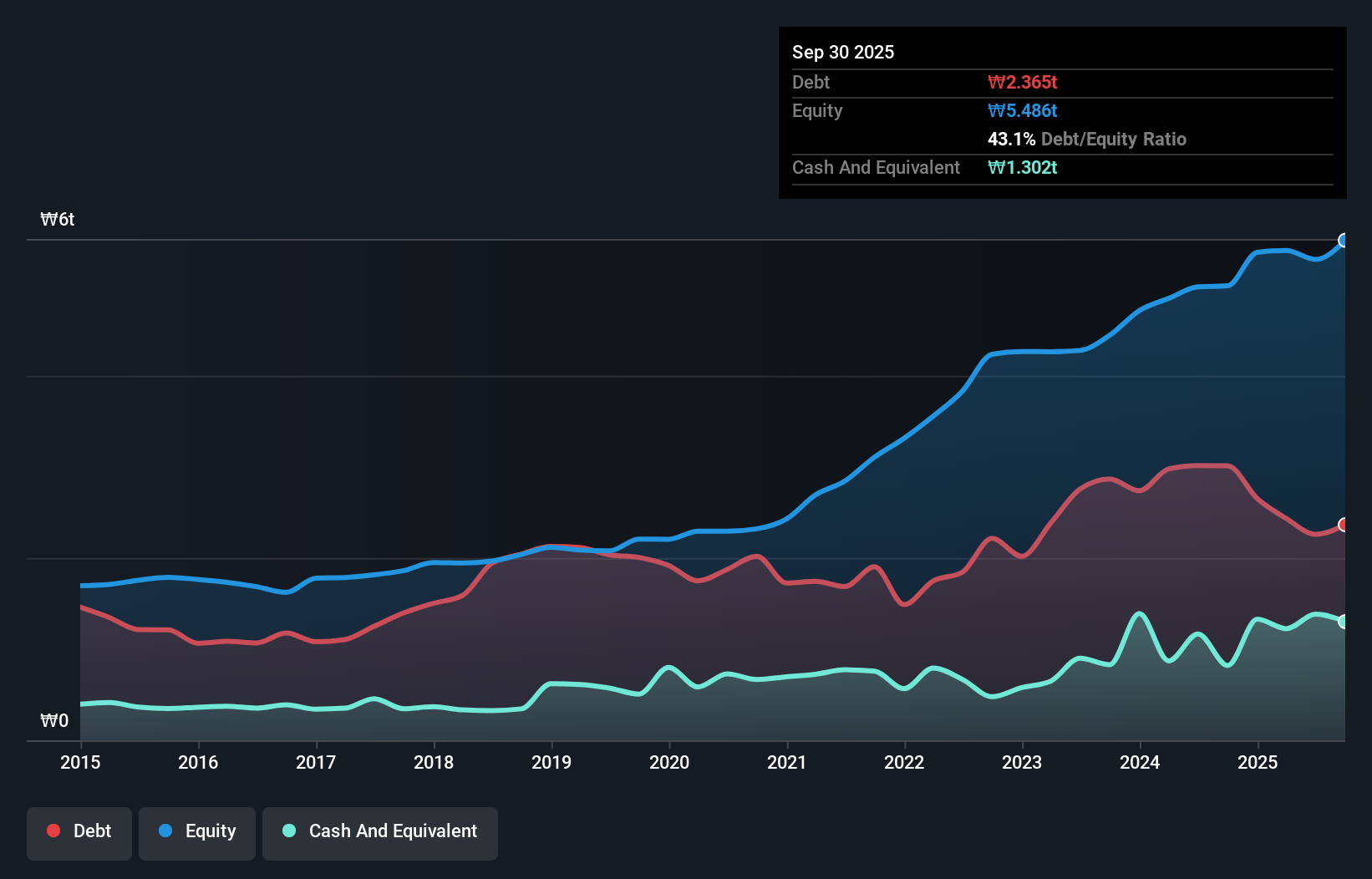1372x879 pixels.
Task: Toggle visibility of the Cash And Equivalent series
Action: coord(380,833)
